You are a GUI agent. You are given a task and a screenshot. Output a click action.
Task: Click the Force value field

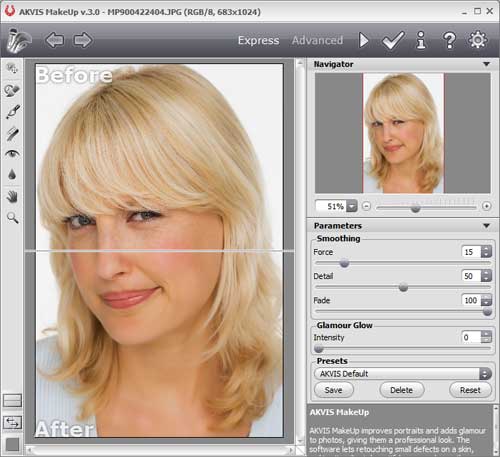tap(471, 252)
